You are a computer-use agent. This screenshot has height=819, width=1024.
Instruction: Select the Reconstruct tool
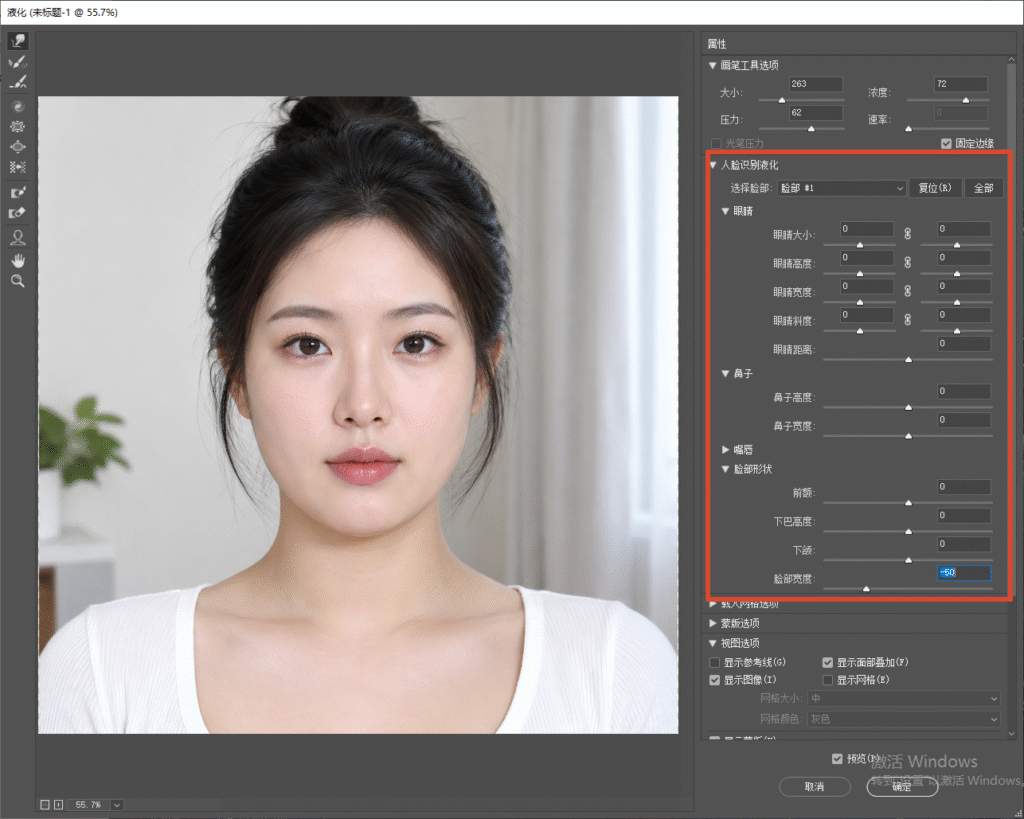pos(18,62)
